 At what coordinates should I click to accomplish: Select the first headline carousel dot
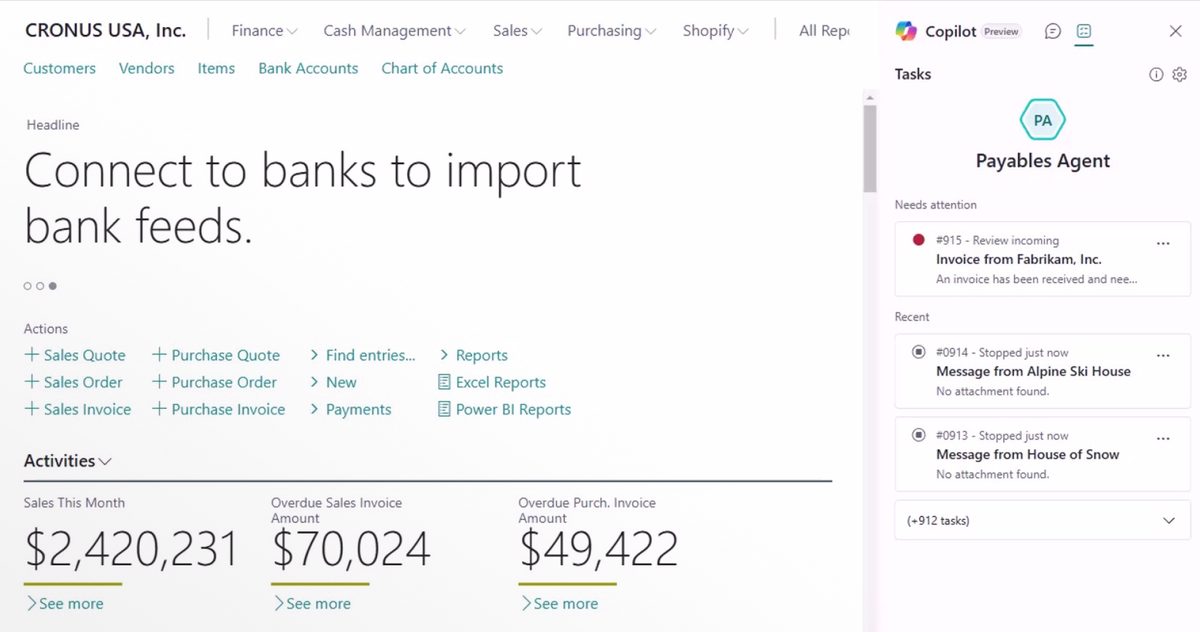[x=28, y=286]
